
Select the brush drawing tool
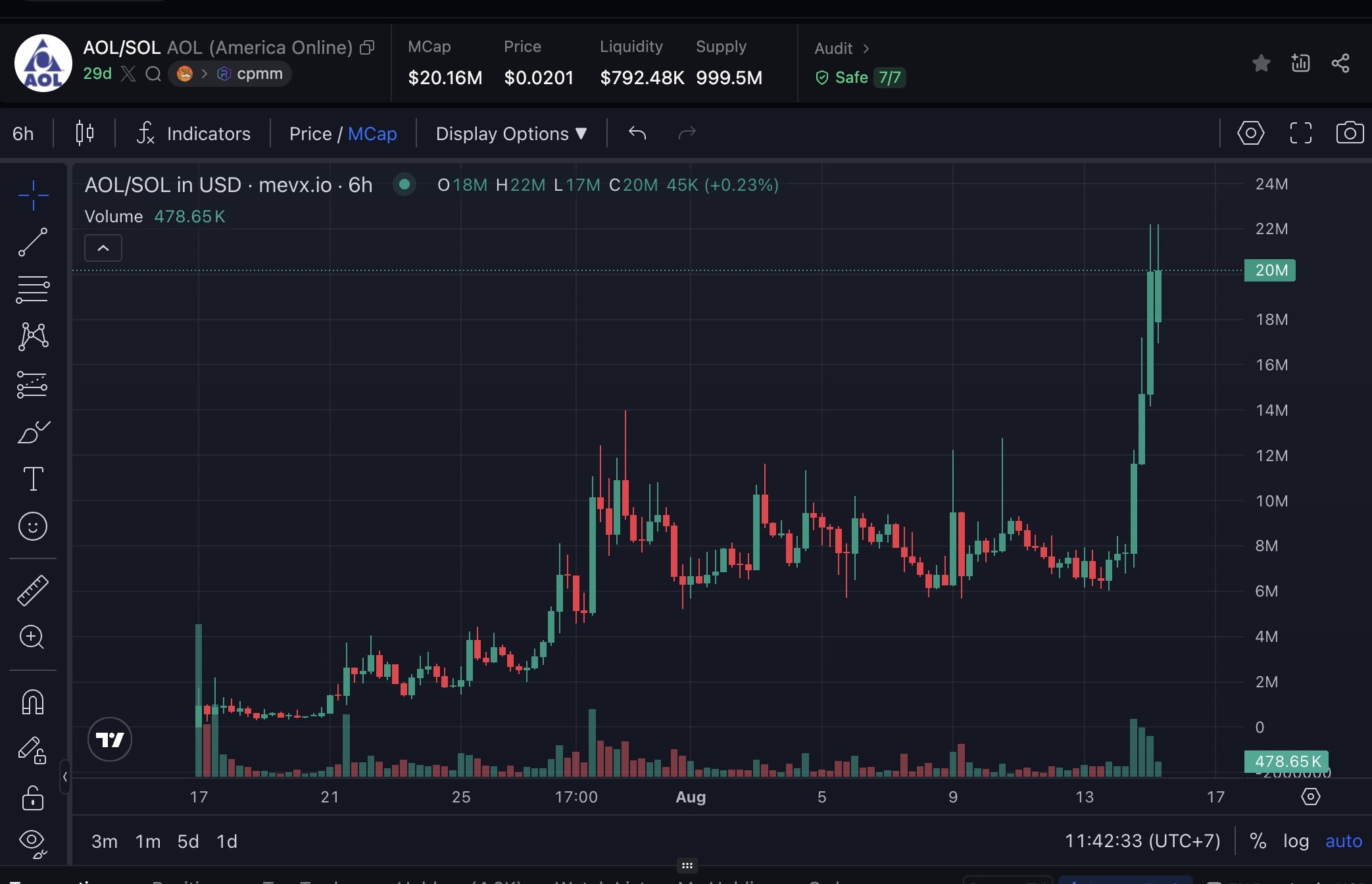33,432
